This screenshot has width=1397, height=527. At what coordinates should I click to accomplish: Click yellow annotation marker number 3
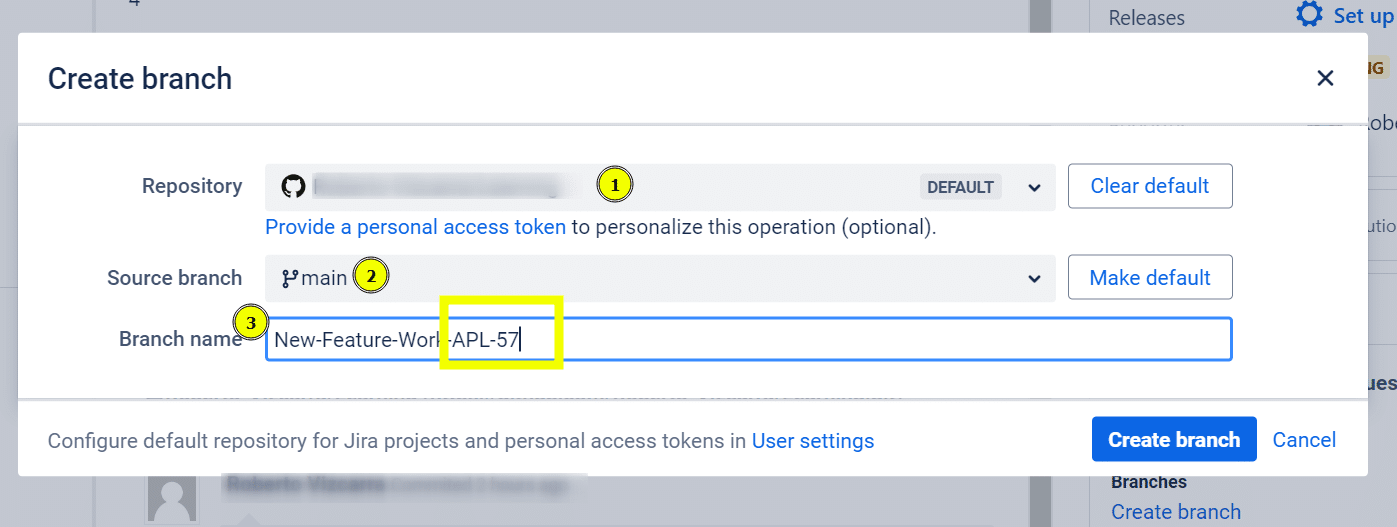click(x=251, y=323)
